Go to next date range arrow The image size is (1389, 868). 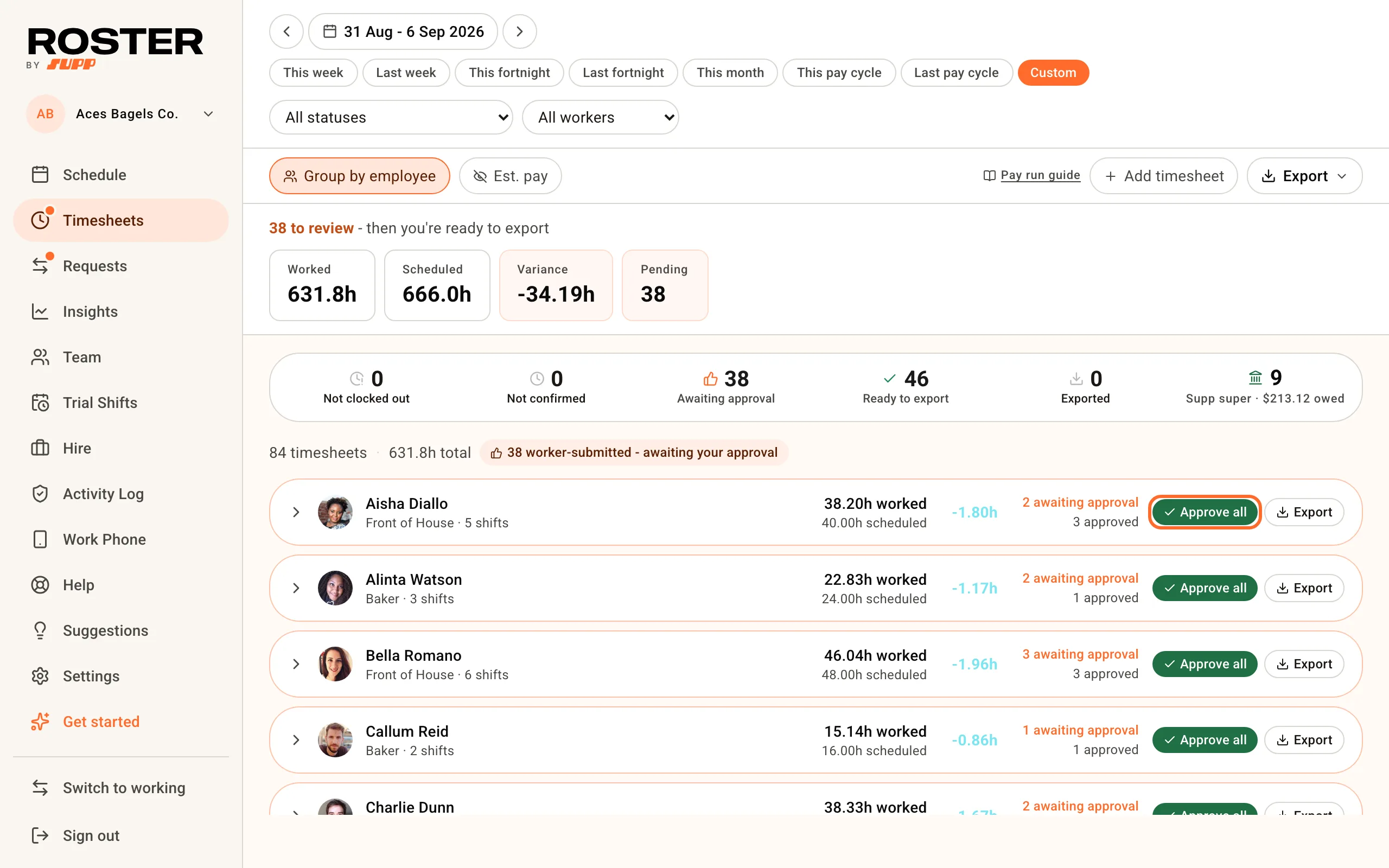(x=519, y=31)
